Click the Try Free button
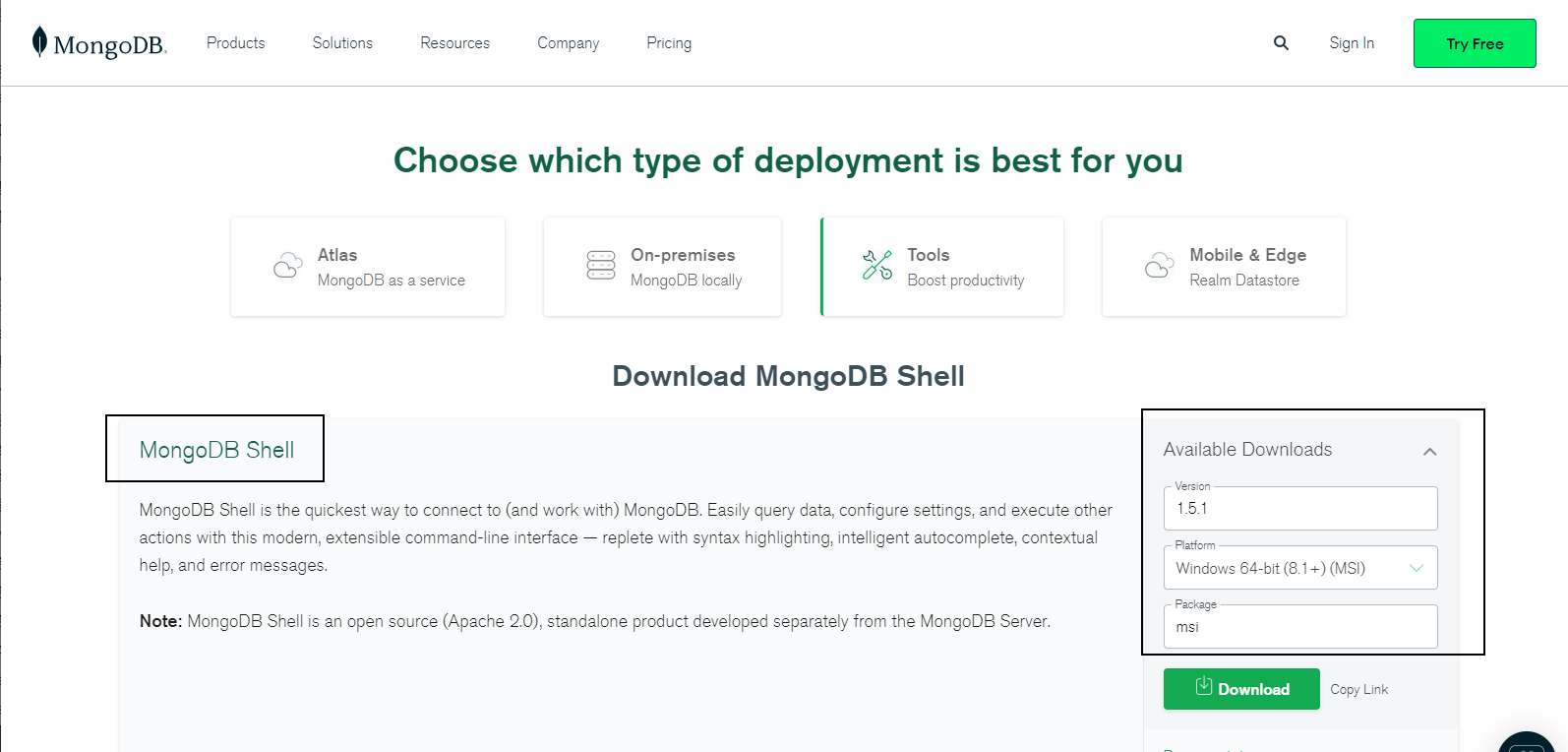Viewport: 1568px width, 752px height. click(x=1475, y=43)
